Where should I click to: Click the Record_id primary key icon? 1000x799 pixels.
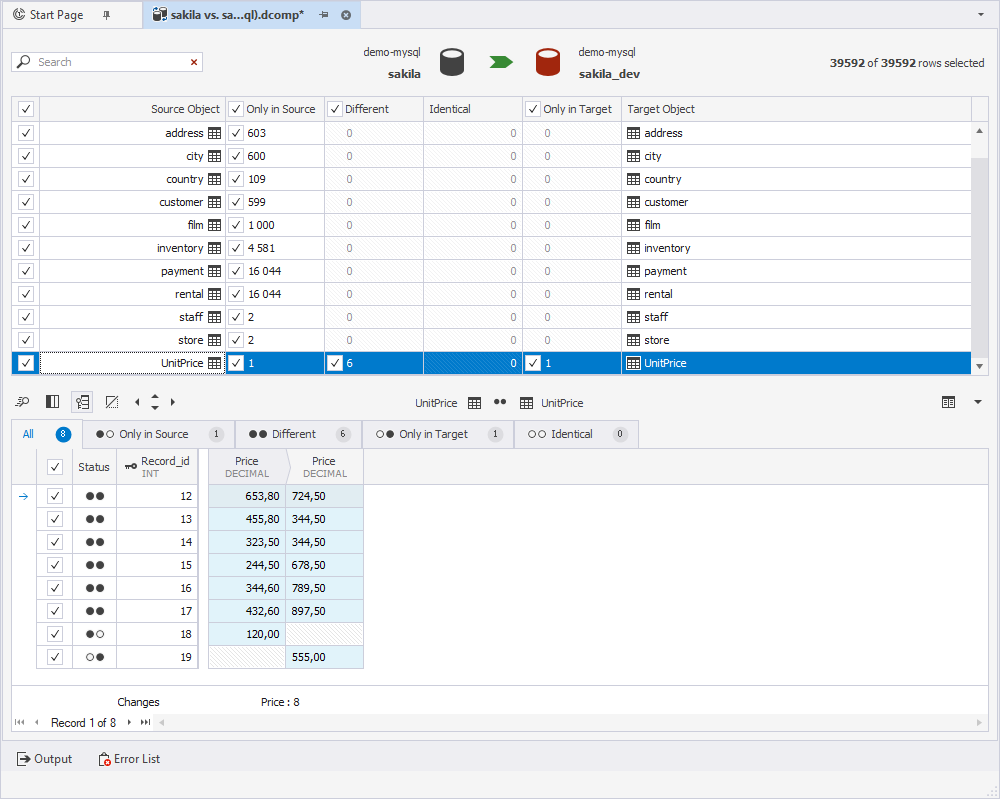tap(131, 466)
